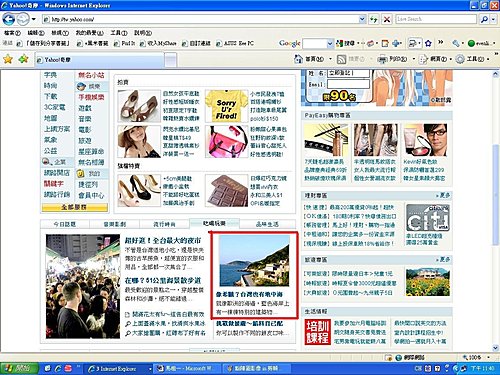Stop loading with the red X button
Image resolution: width=500 pixels, height=375 pixels.
[387, 19]
